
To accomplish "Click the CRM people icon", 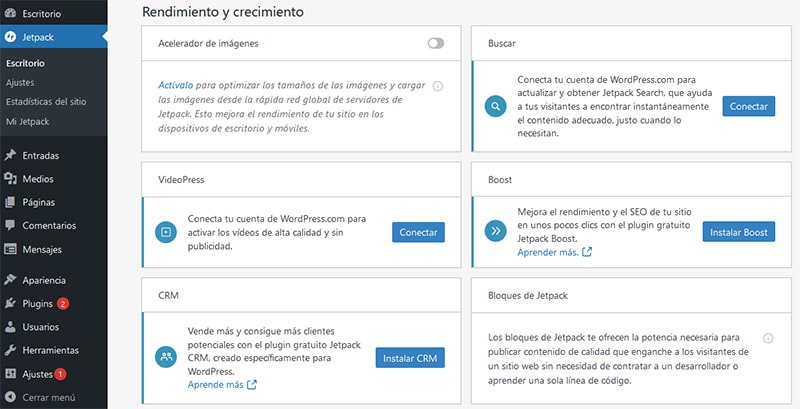I will coord(165,357).
